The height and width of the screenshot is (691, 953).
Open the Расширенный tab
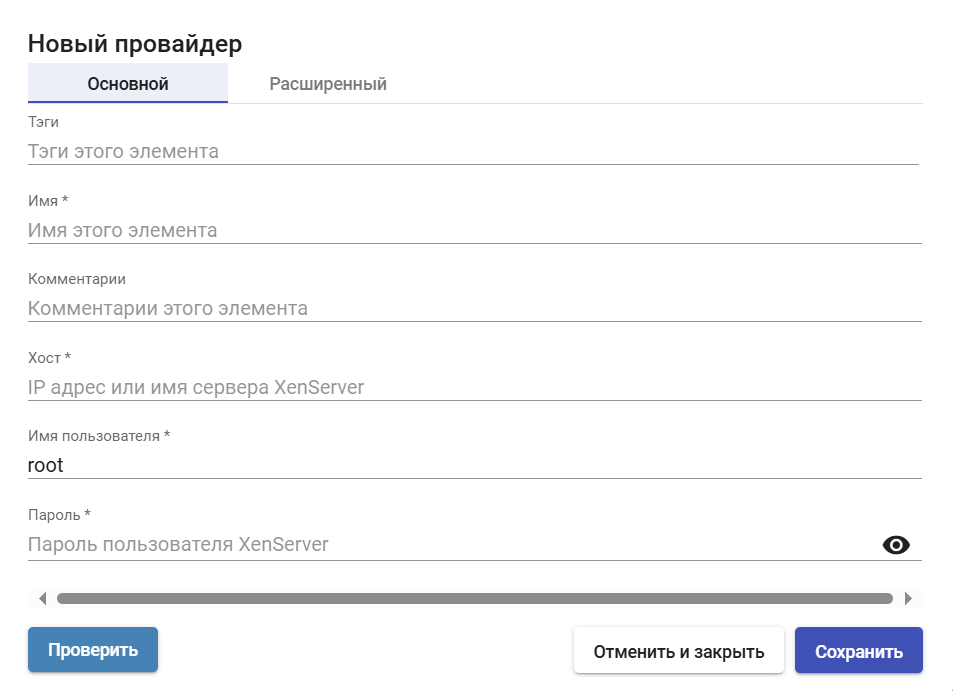click(x=328, y=84)
